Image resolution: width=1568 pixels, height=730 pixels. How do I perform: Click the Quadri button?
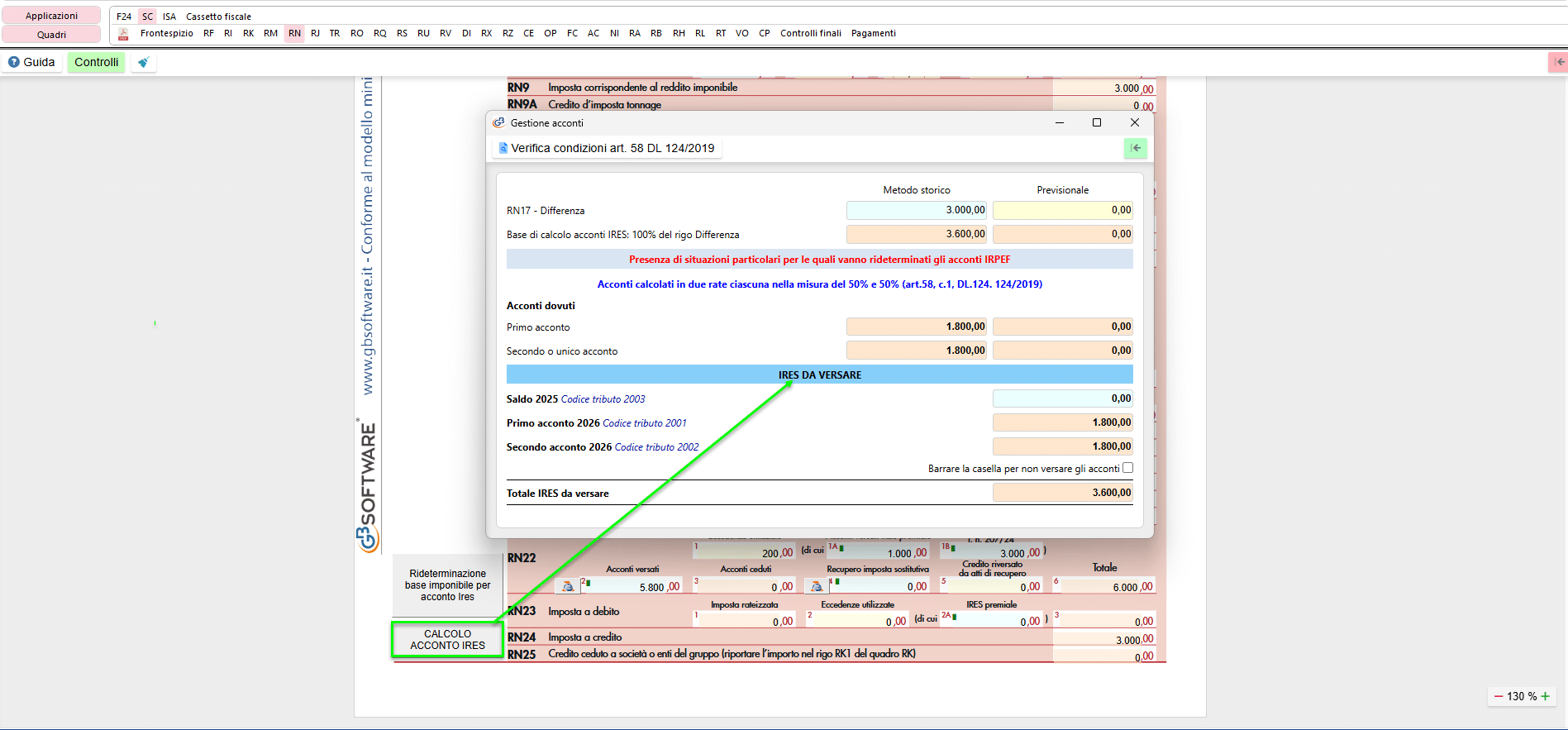tap(51, 35)
